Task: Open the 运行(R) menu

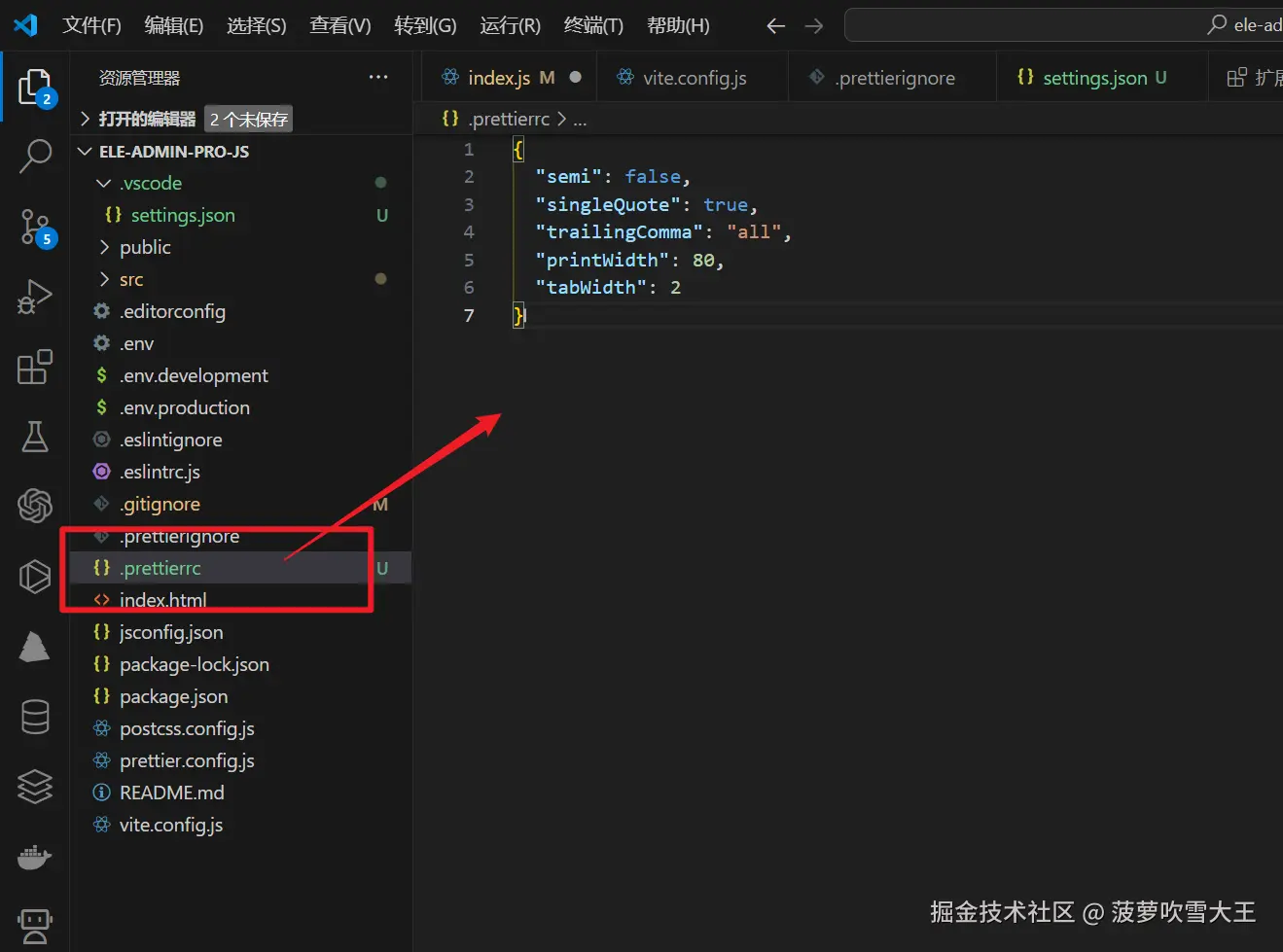Action: [x=510, y=25]
